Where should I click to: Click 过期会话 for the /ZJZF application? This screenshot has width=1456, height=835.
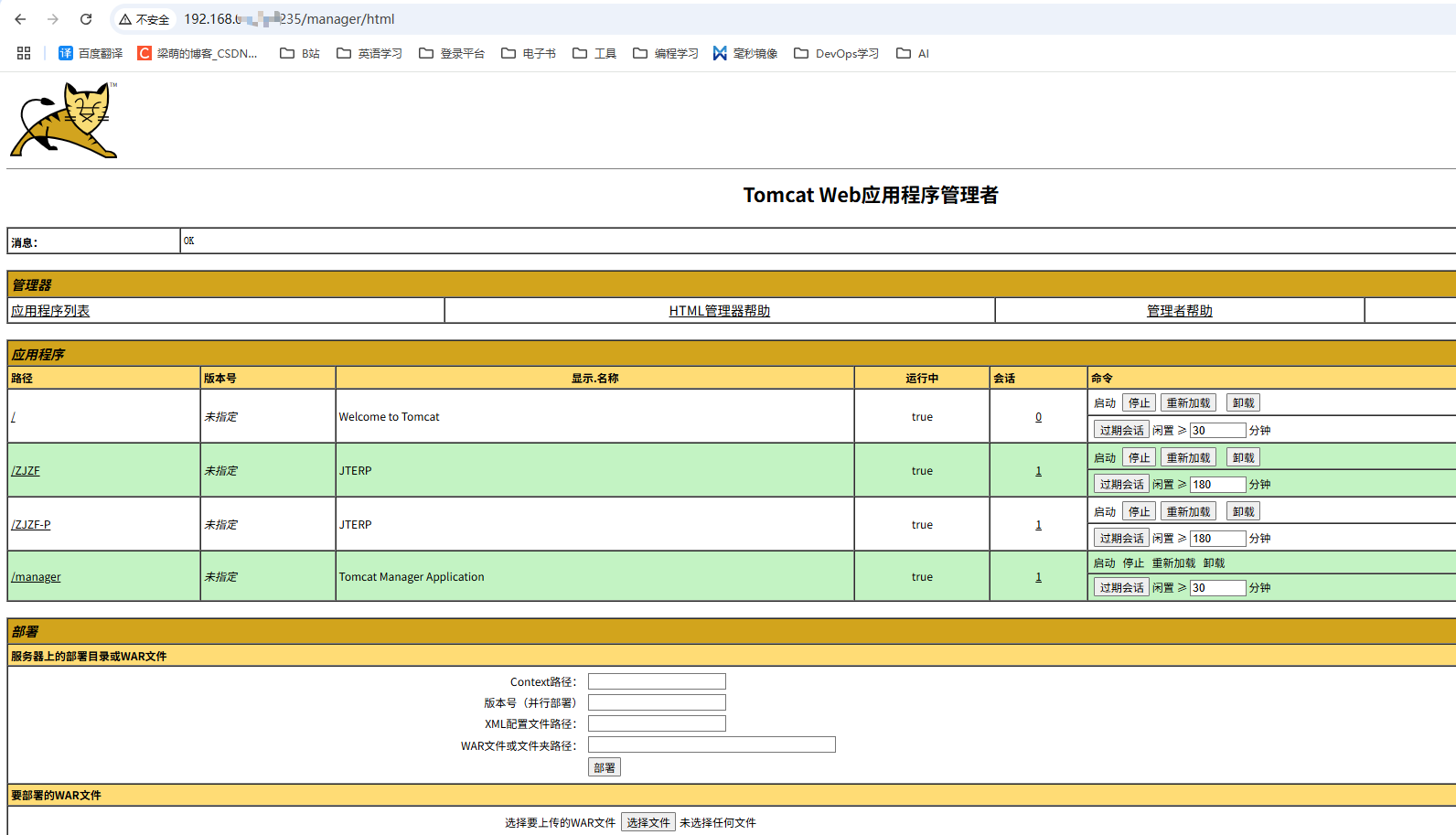[x=1121, y=485]
